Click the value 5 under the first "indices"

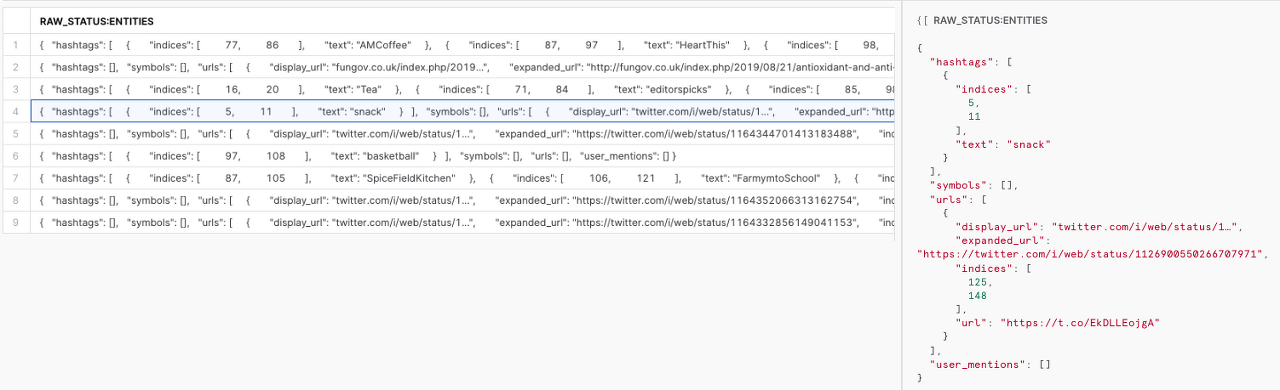tap(971, 102)
